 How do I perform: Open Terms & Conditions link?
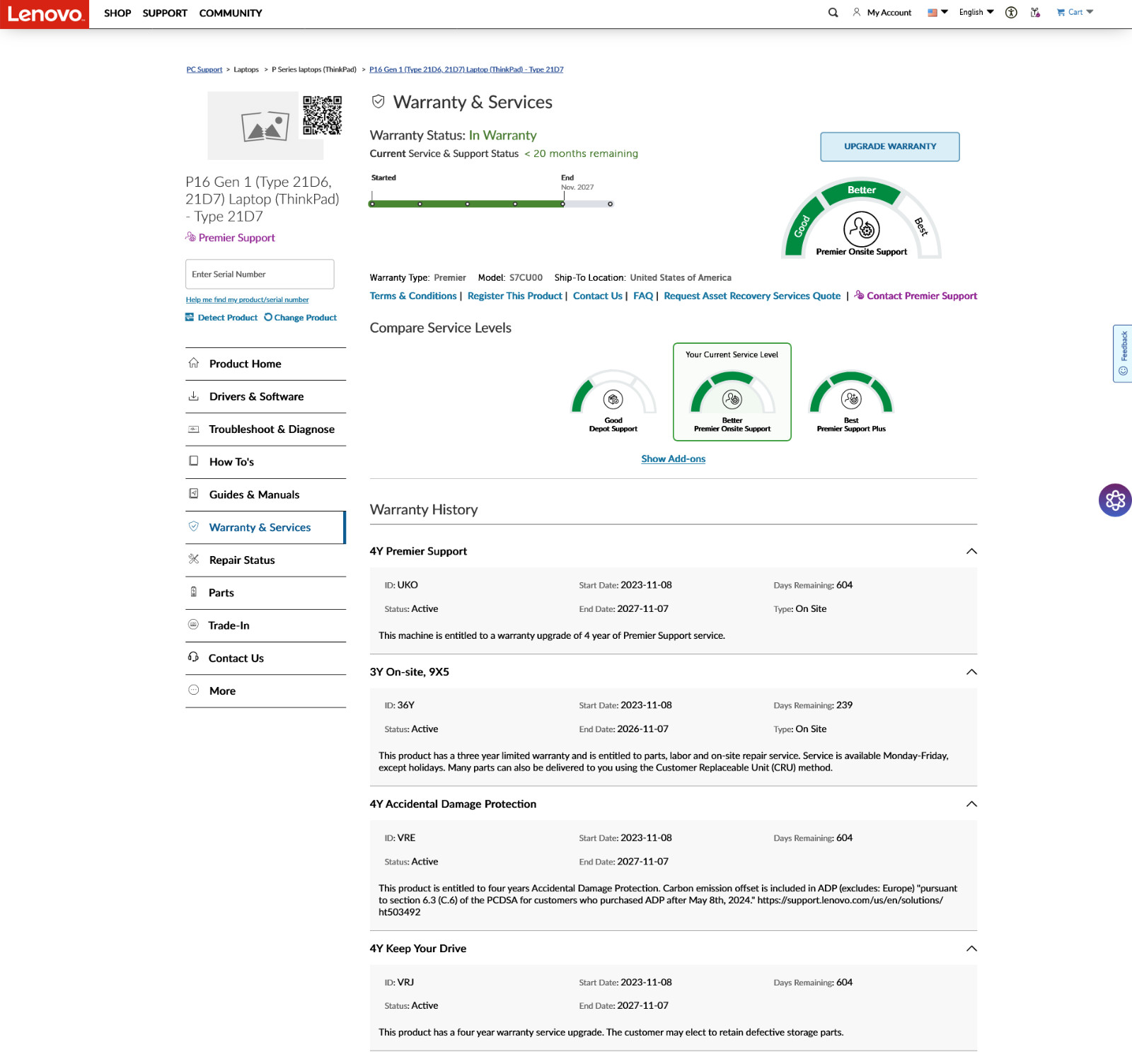[413, 296]
